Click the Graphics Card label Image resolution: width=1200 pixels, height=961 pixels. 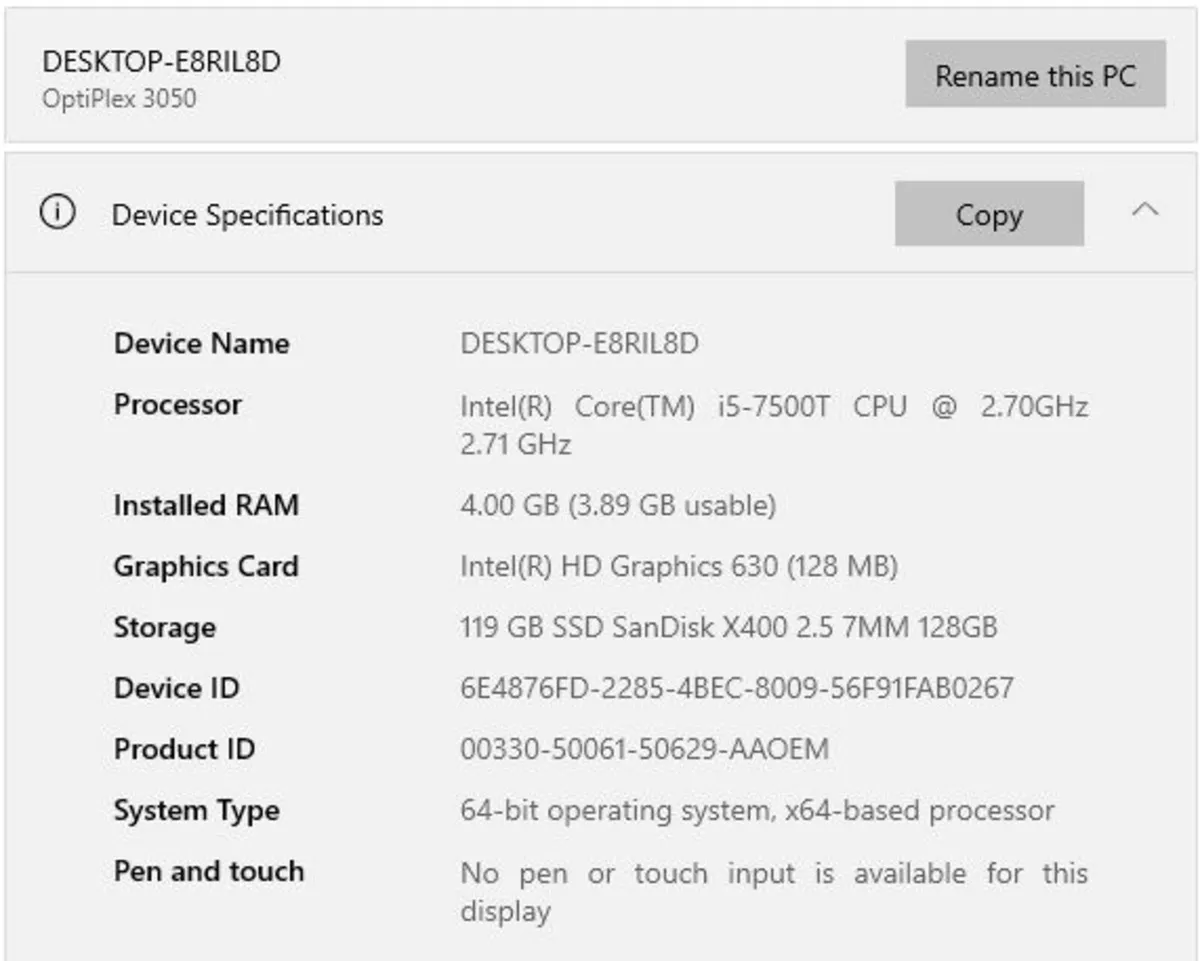click(x=206, y=566)
